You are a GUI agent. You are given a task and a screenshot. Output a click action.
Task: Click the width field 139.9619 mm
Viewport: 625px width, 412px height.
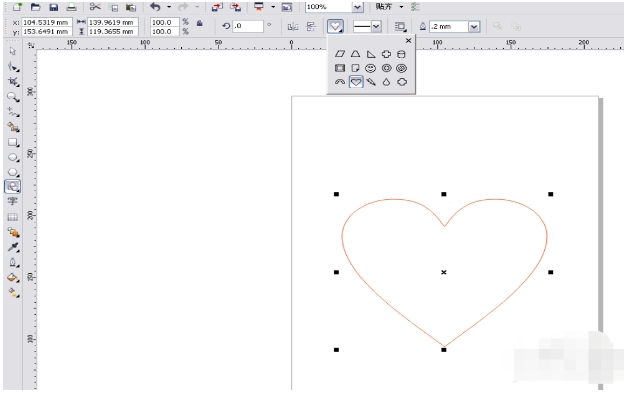[113, 22]
